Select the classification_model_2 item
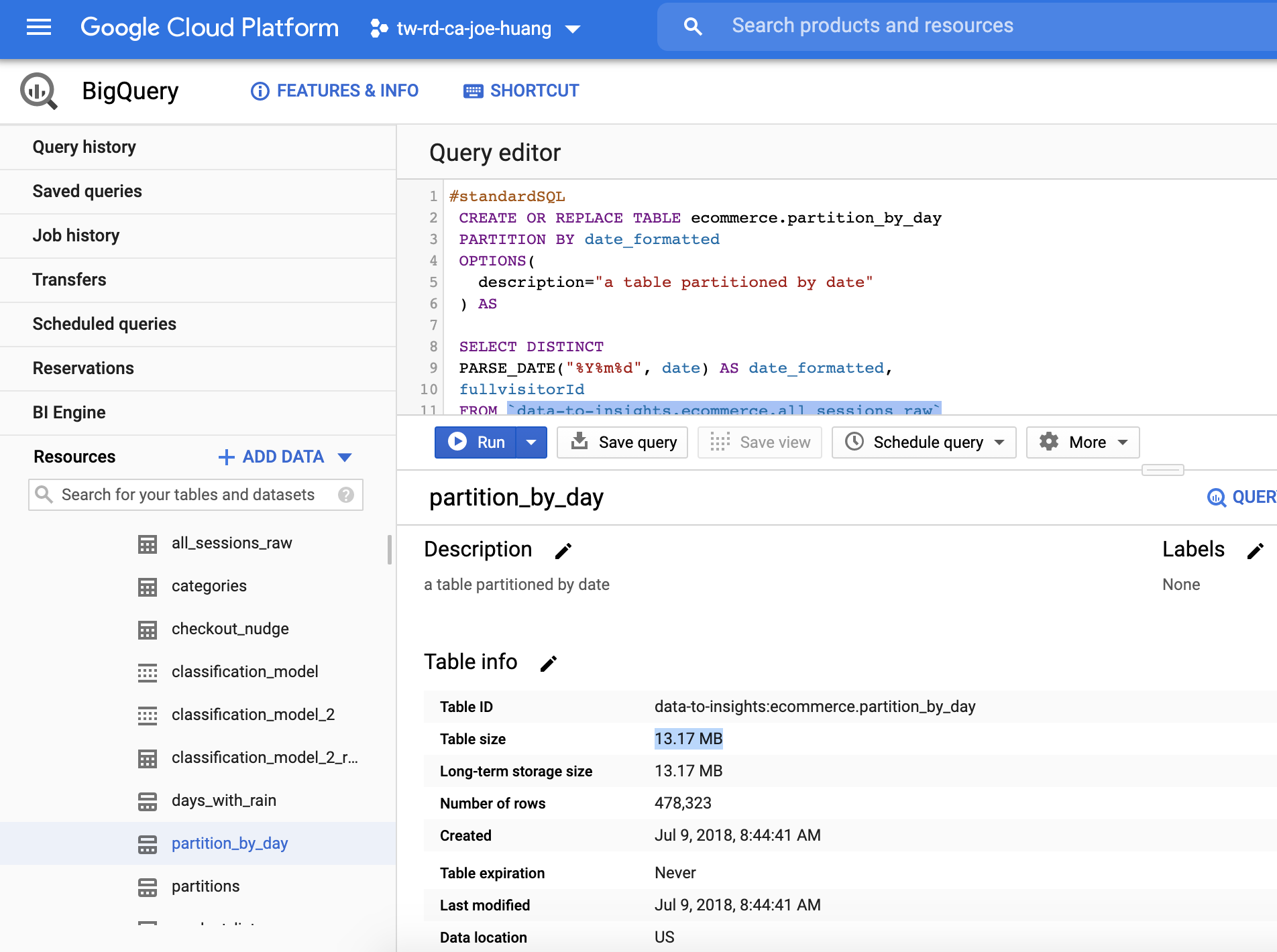The width and height of the screenshot is (1277, 952). [x=253, y=715]
